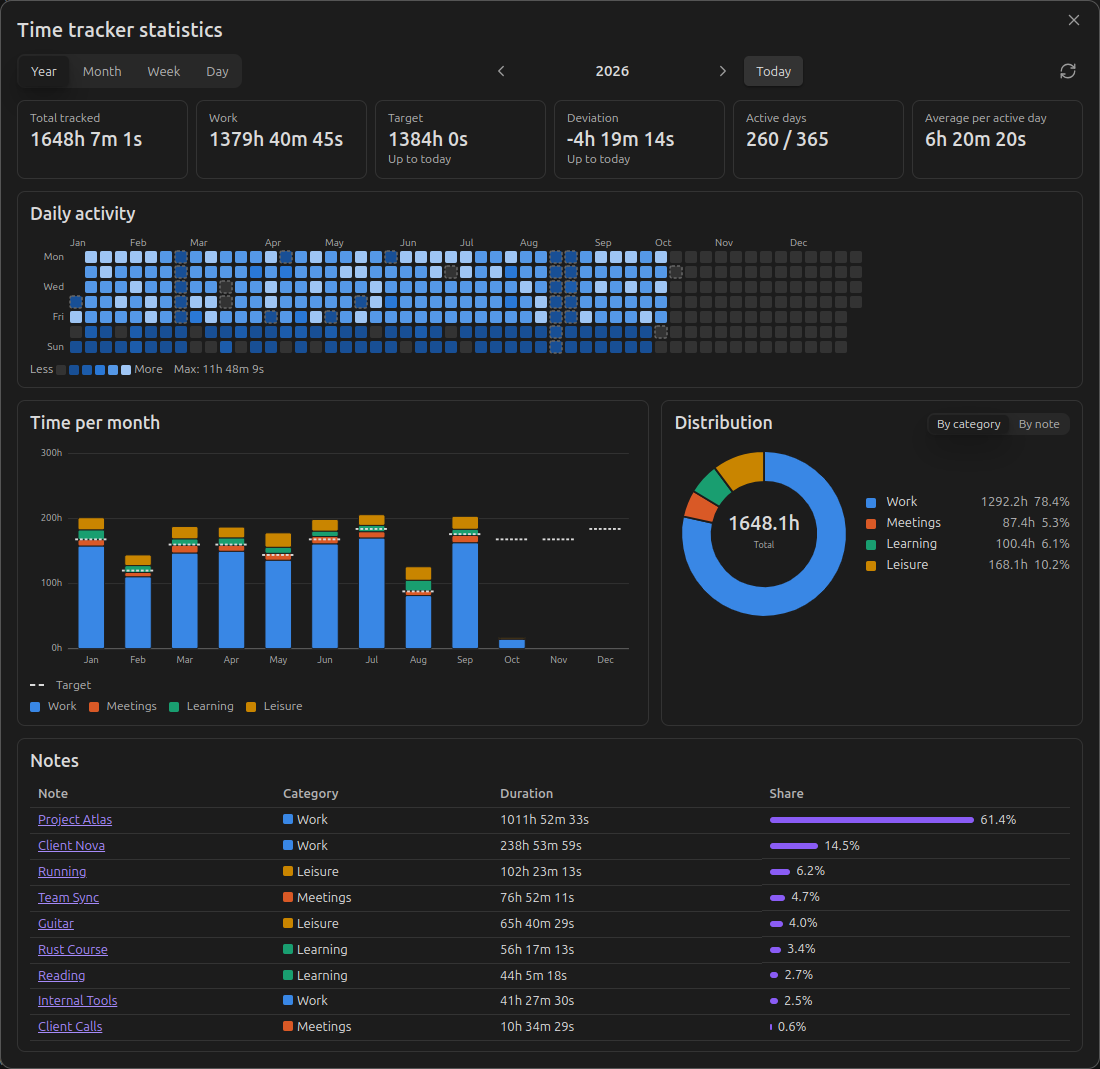Click the duration 1011h 52m 33s cell
Viewport: 1100px width, 1069px height.
[544, 819]
